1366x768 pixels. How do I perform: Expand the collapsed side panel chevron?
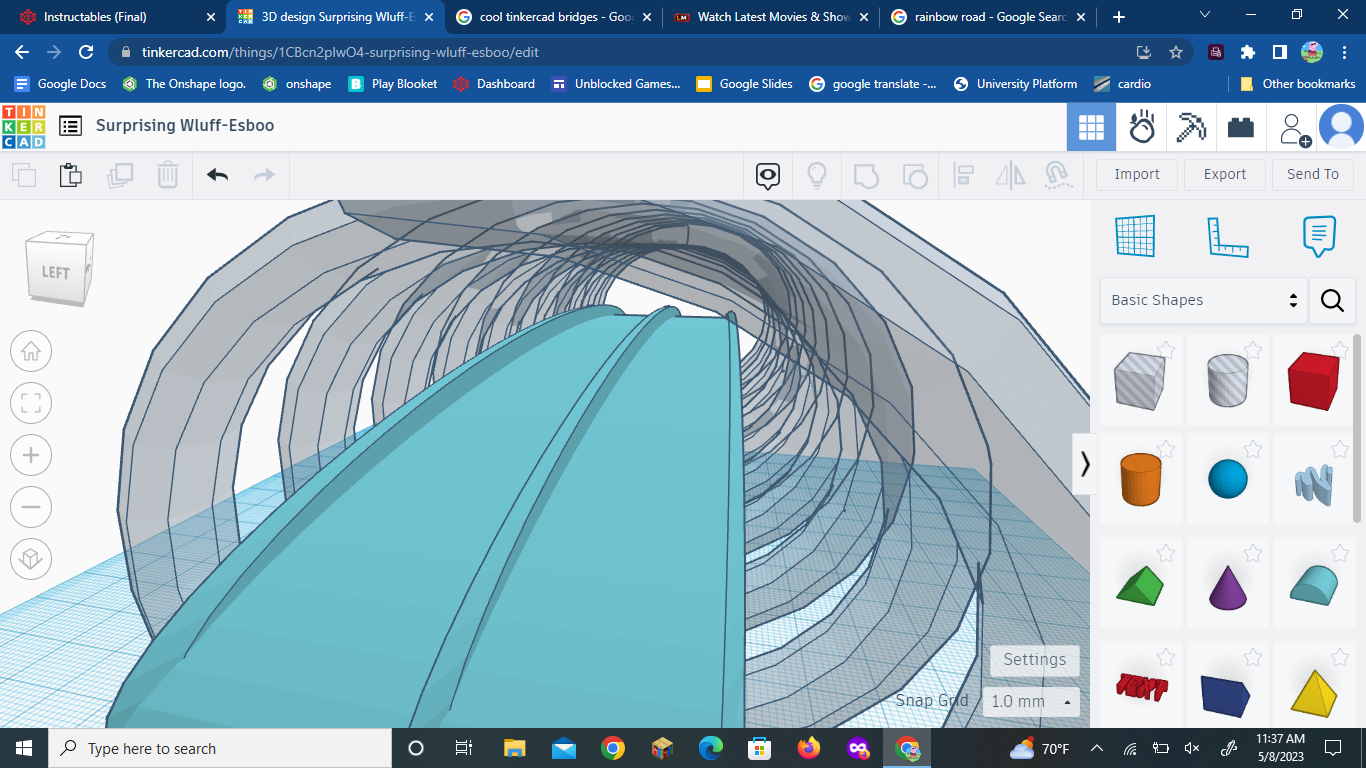(x=1084, y=463)
